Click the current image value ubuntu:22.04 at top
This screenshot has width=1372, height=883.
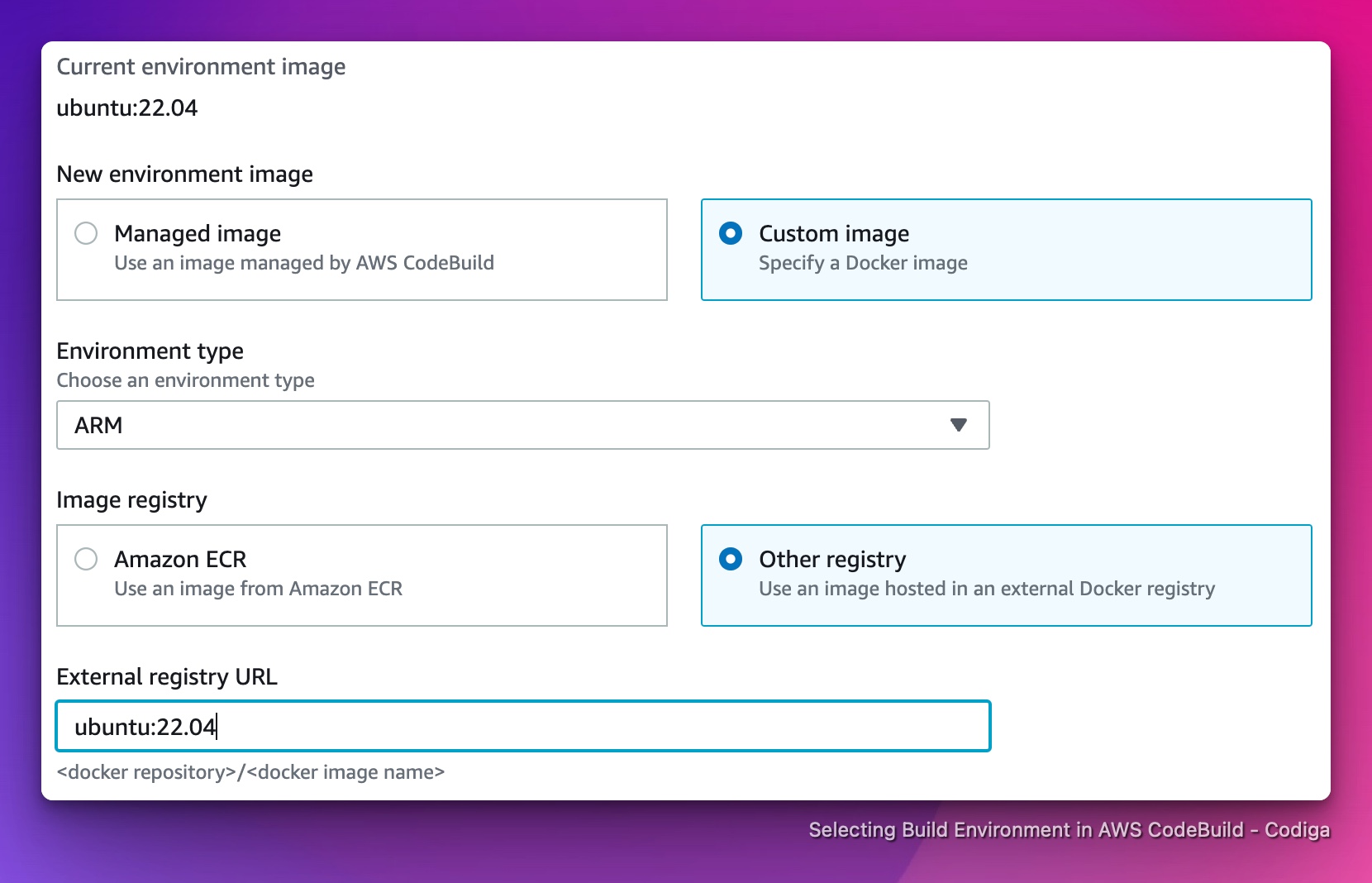pyautogui.click(x=126, y=108)
